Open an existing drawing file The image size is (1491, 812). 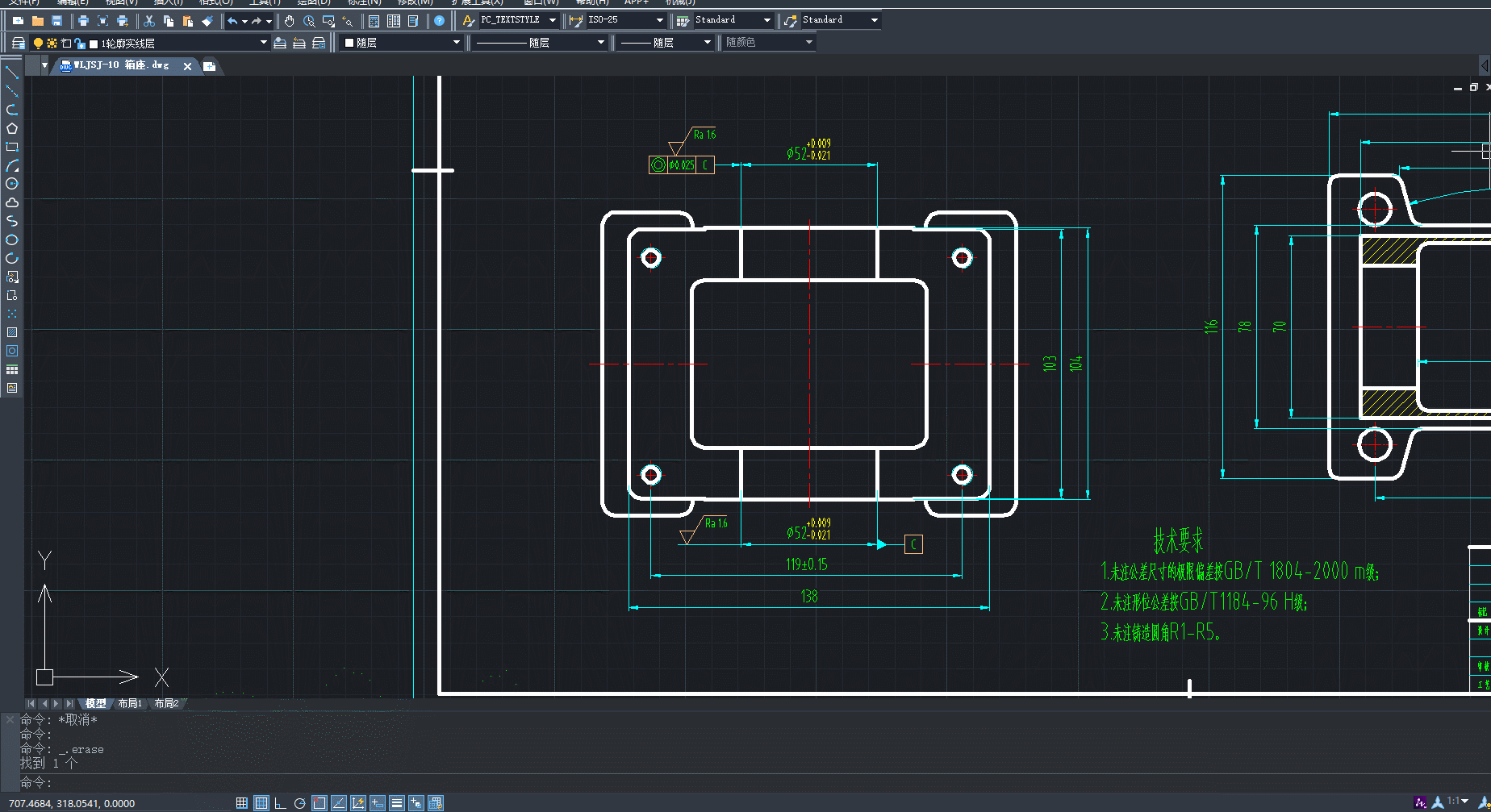pos(37,20)
